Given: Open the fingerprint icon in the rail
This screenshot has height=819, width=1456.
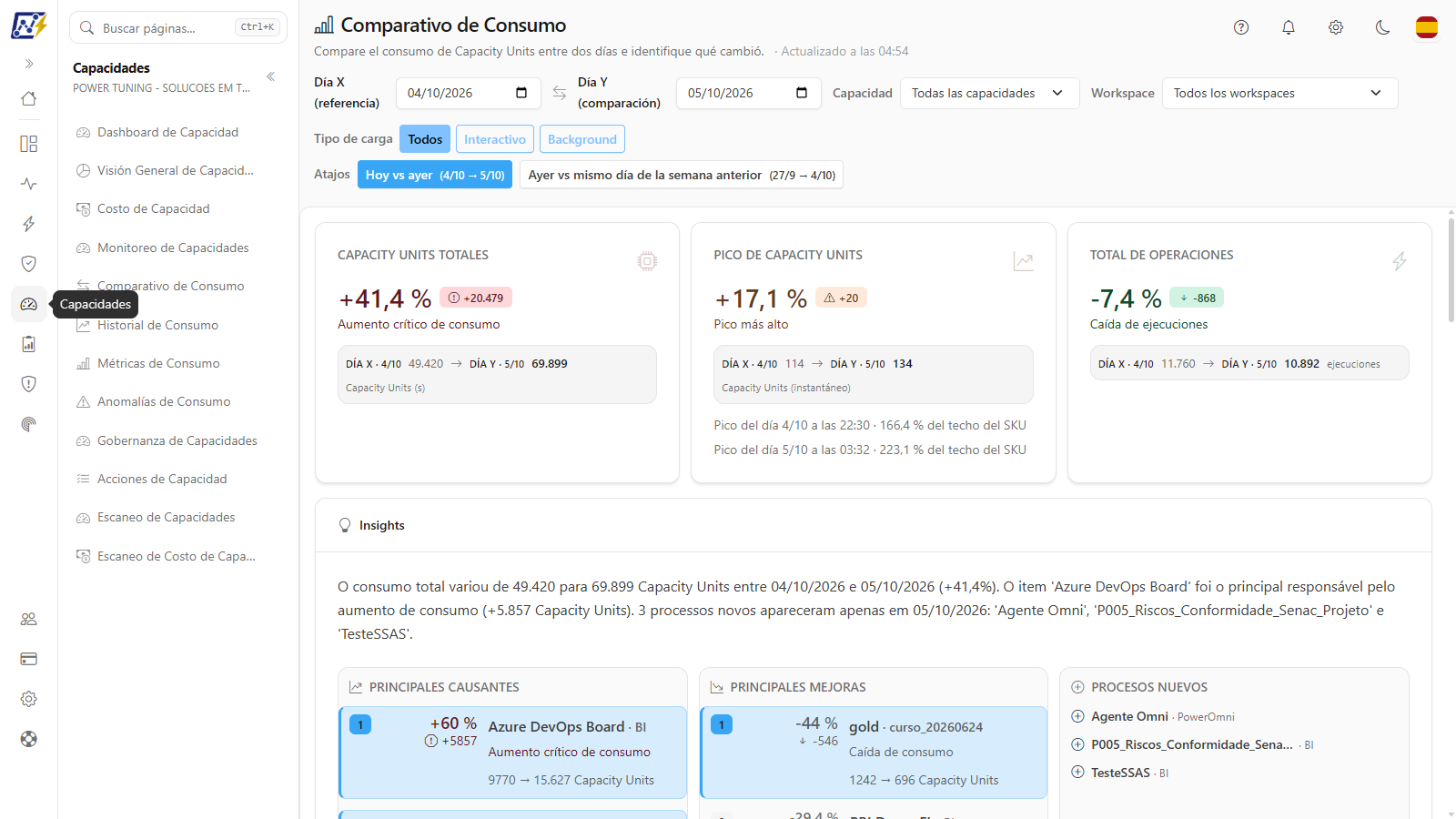Looking at the screenshot, I should pos(29,424).
